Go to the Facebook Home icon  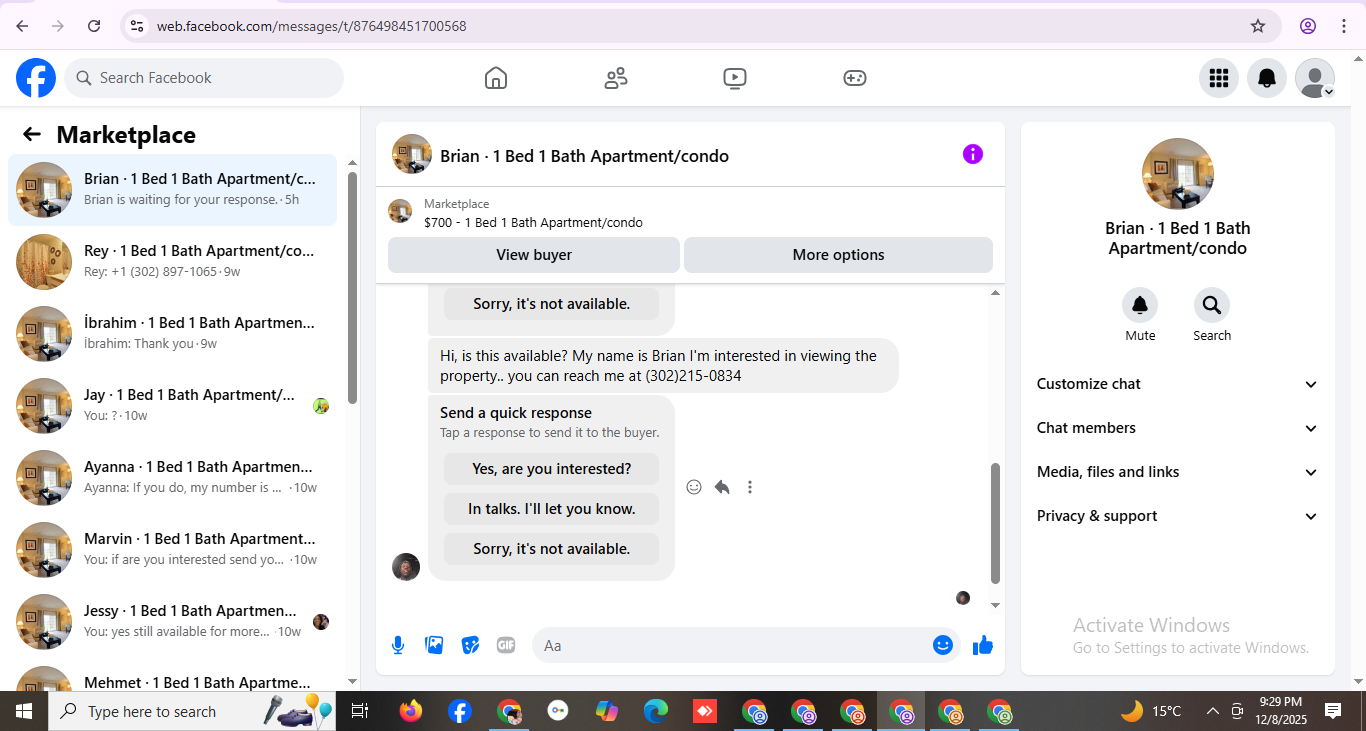(496, 78)
